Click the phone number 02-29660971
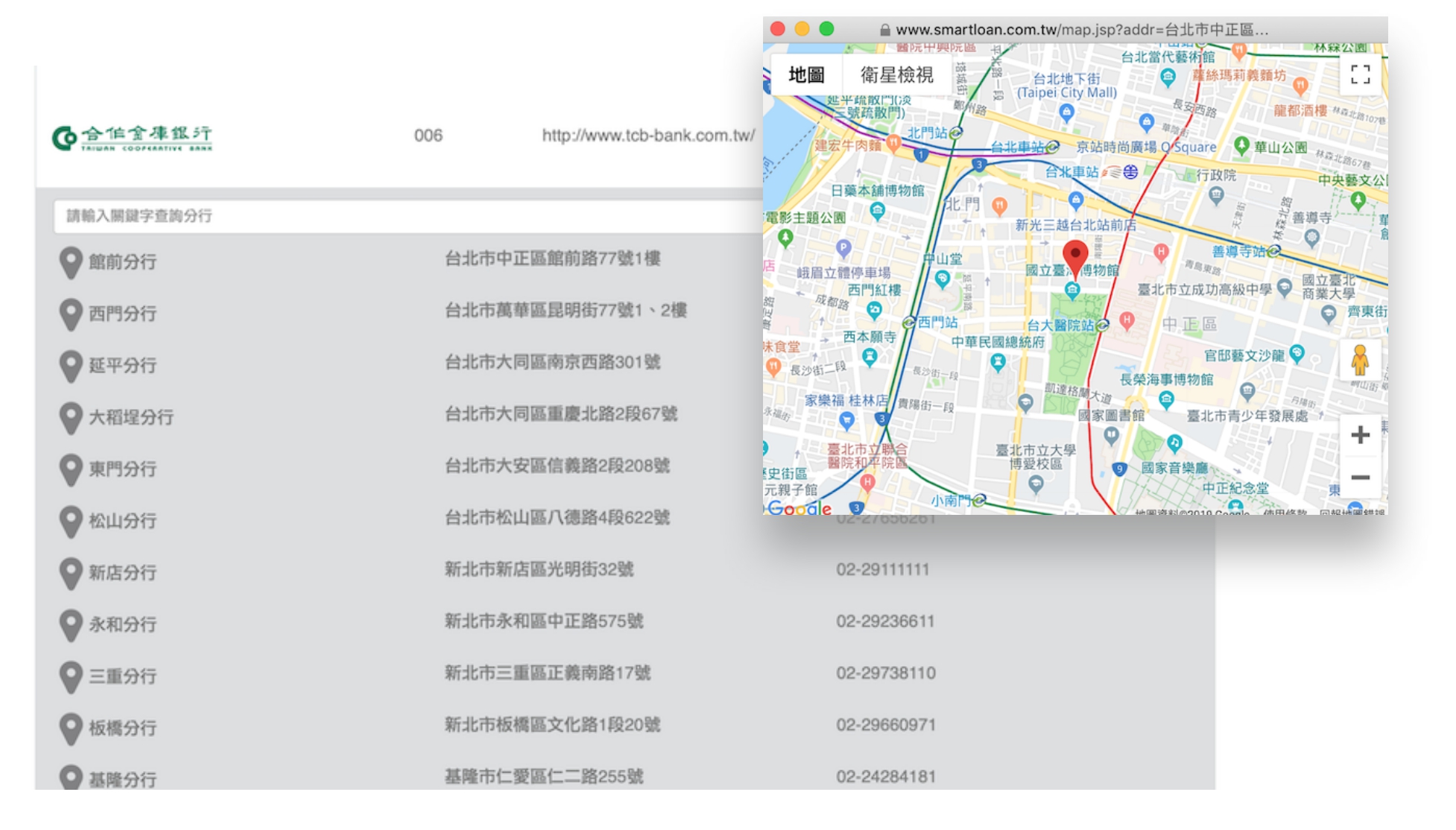Viewport: 1456px width, 830px height. coord(886,725)
